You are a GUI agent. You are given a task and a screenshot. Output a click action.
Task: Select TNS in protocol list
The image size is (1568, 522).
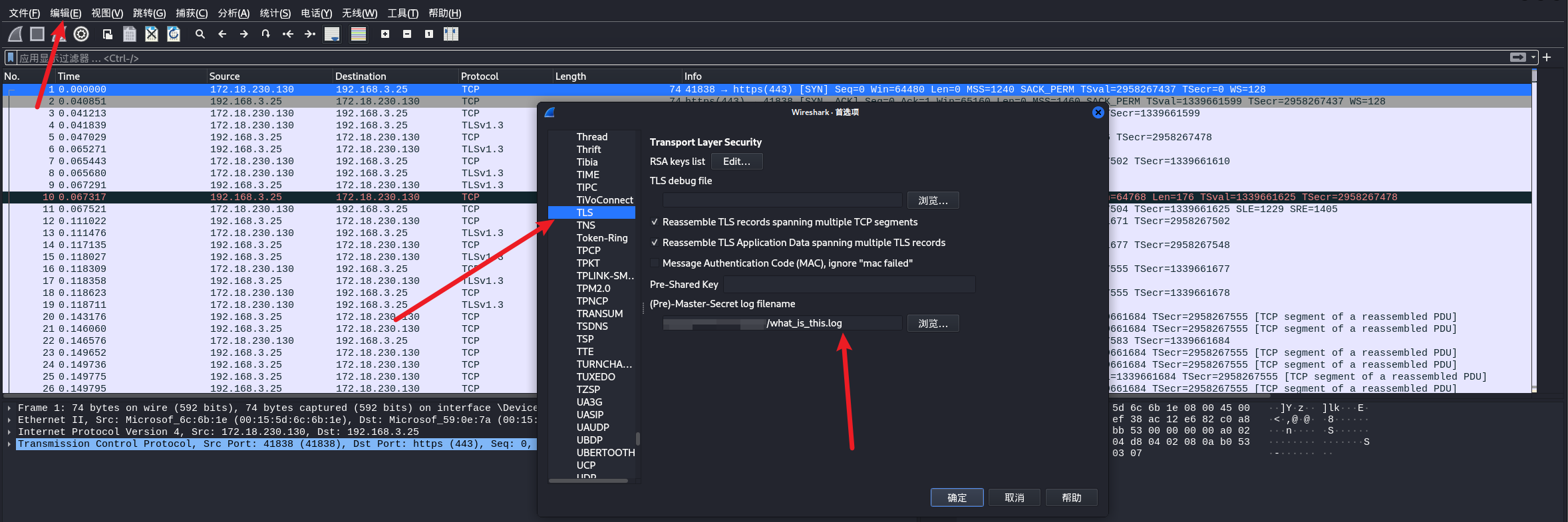586,225
